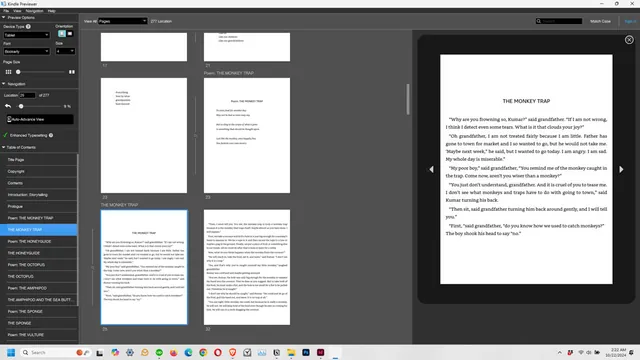Open the green app icon on the taskbar
Image resolution: width=640 pixels, height=360 pixels.
tap(159, 353)
